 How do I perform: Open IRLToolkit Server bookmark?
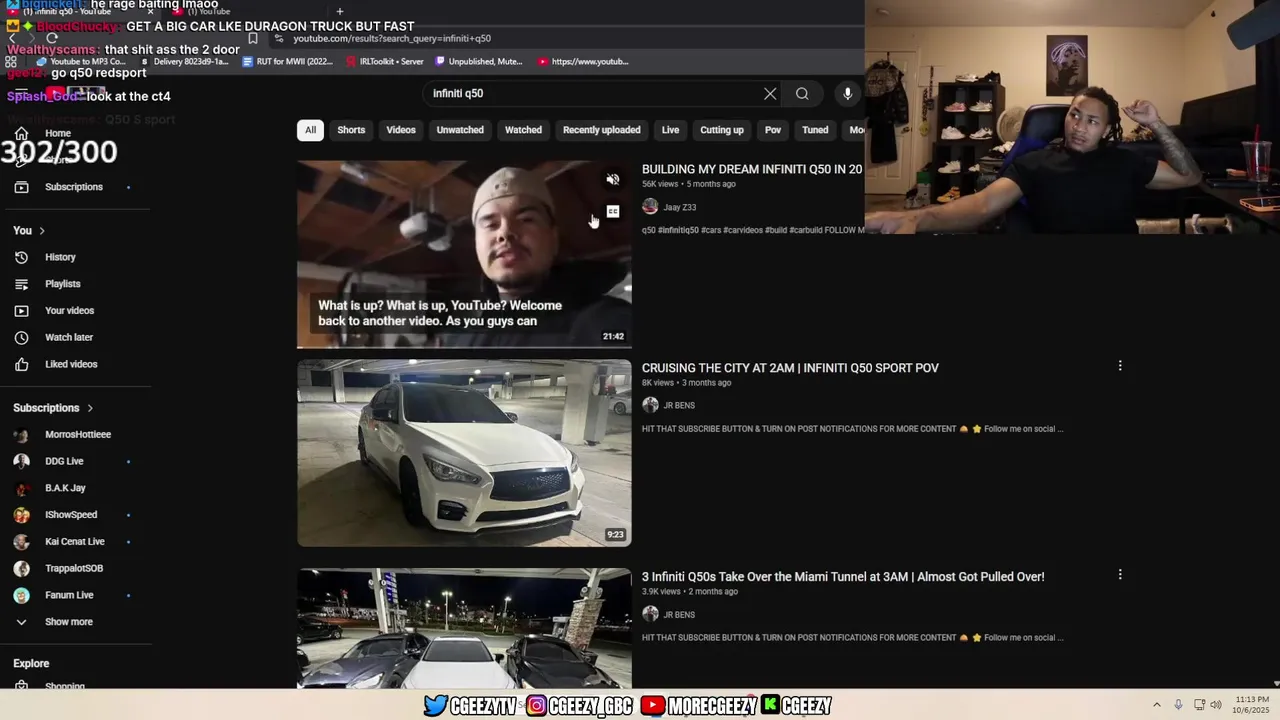tap(385, 62)
